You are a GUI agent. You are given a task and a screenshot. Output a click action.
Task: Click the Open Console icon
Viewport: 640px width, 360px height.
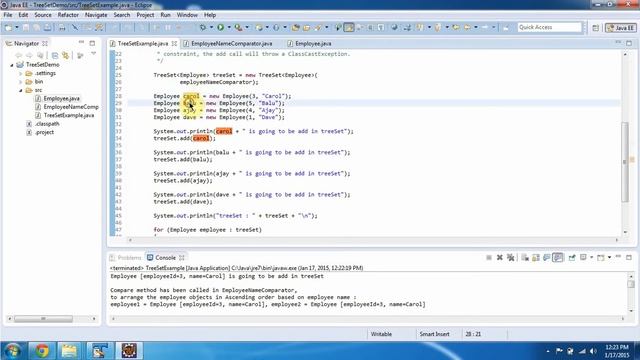point(600,258)
